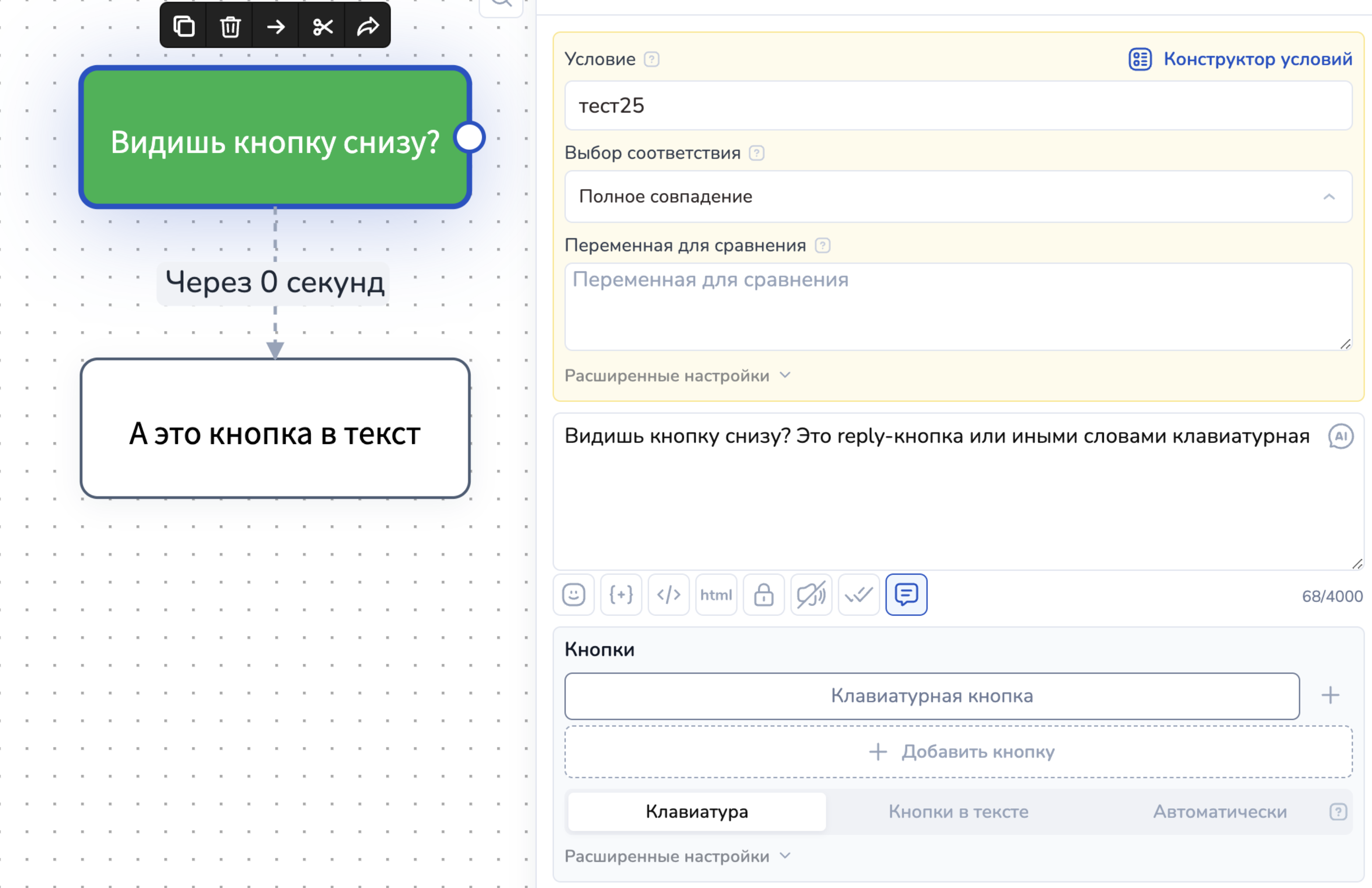Switch to Кнопки в тексте tab
Image resolution: width=1372 pixels, height=888 pixels.
(x=958, y=811)
